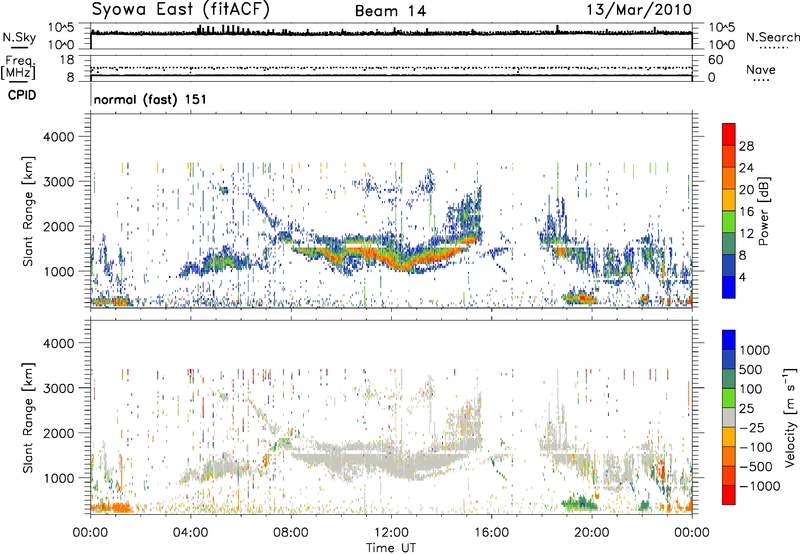The image size is (800, 554).
Task: Click the date '13/Mar/2010'
Action: (639, 10)
